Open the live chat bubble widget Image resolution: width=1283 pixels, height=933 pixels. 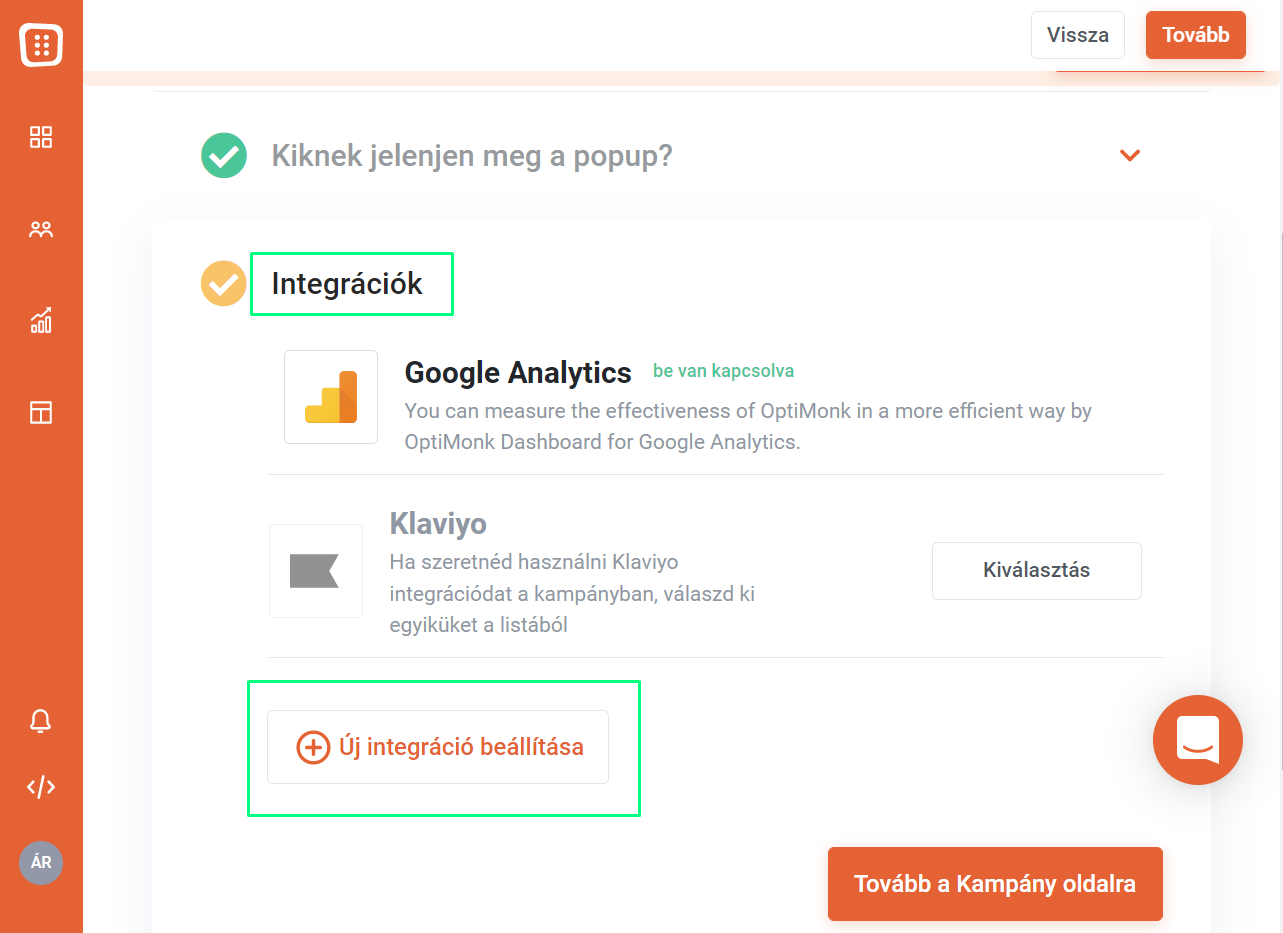pyautogui.click(x=1198, y=740)
